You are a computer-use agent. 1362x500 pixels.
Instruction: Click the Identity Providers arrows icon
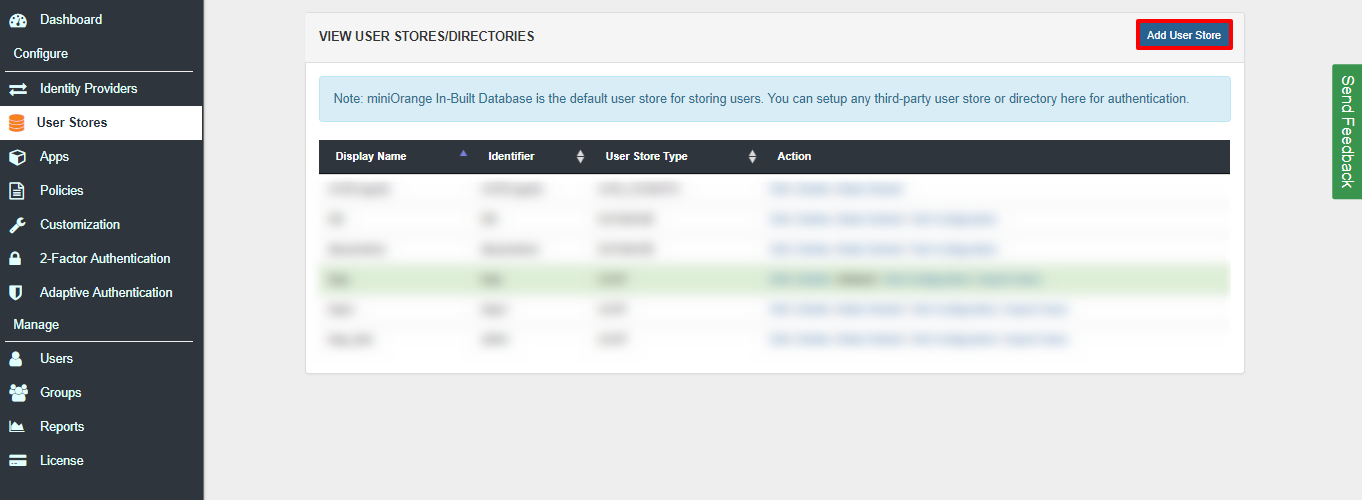(x=17, y=89)
